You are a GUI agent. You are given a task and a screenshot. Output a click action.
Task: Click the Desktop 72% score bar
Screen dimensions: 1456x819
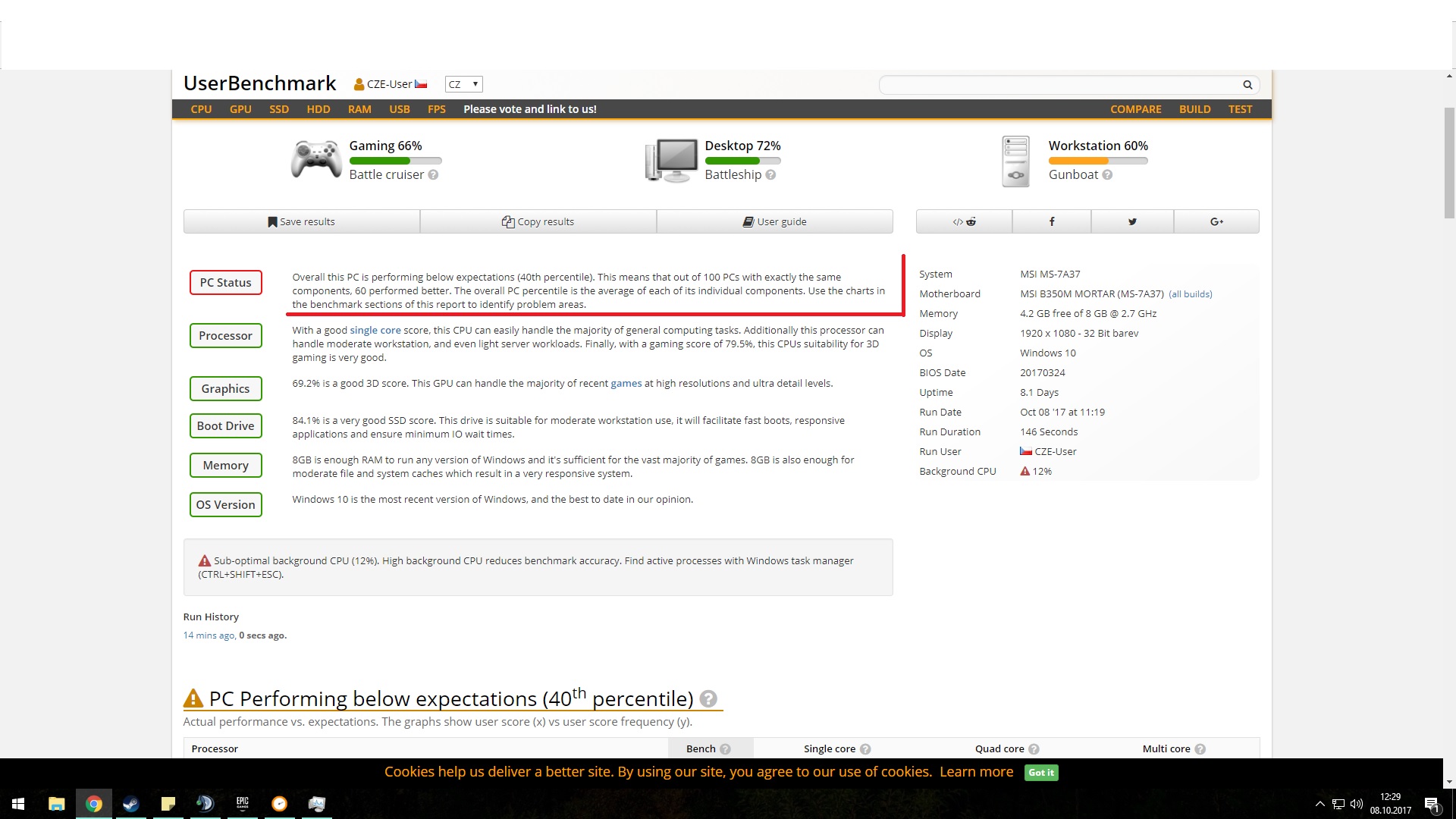click(x=742, y=161)
